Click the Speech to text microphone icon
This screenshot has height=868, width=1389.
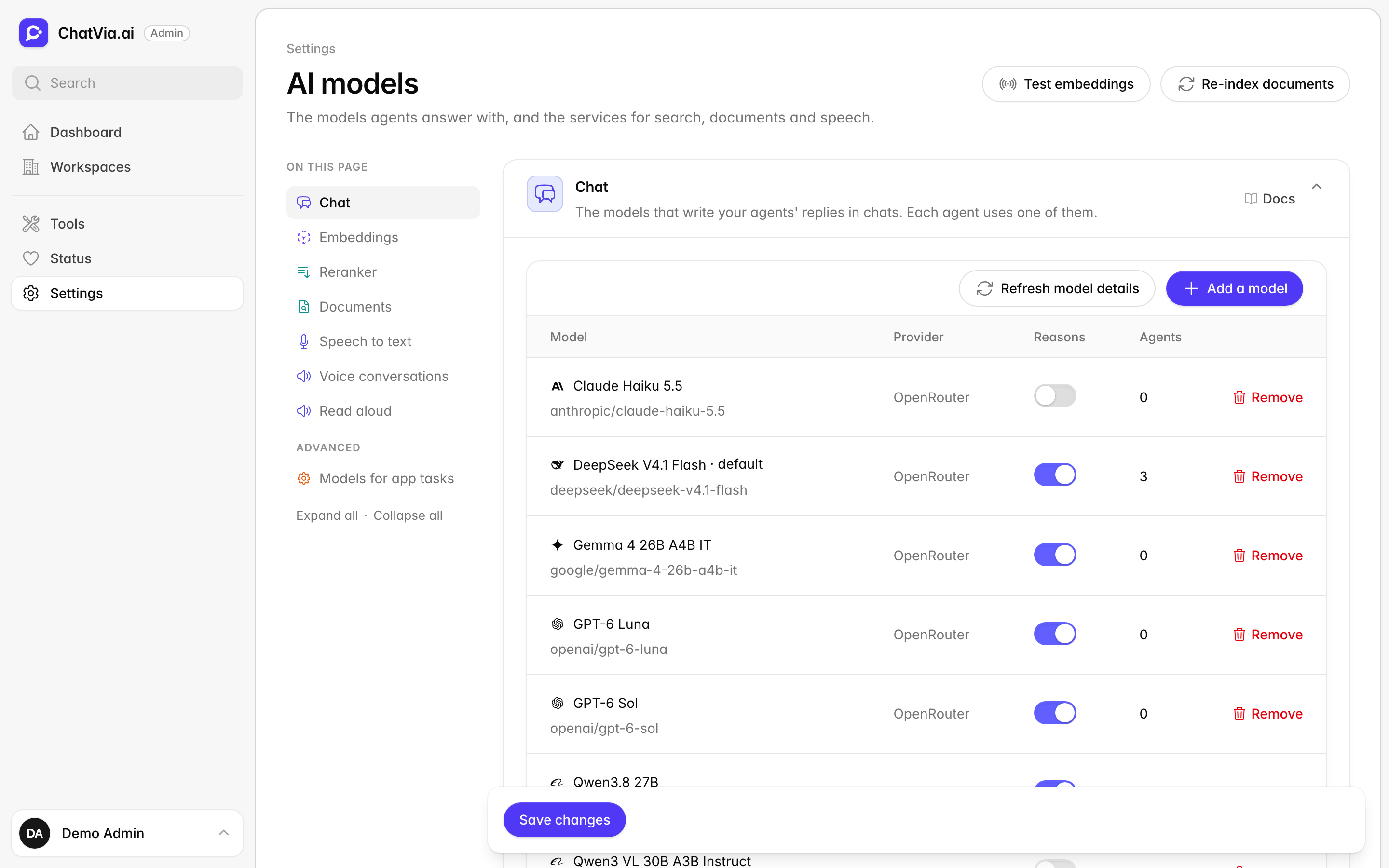(x=304, y=341)
